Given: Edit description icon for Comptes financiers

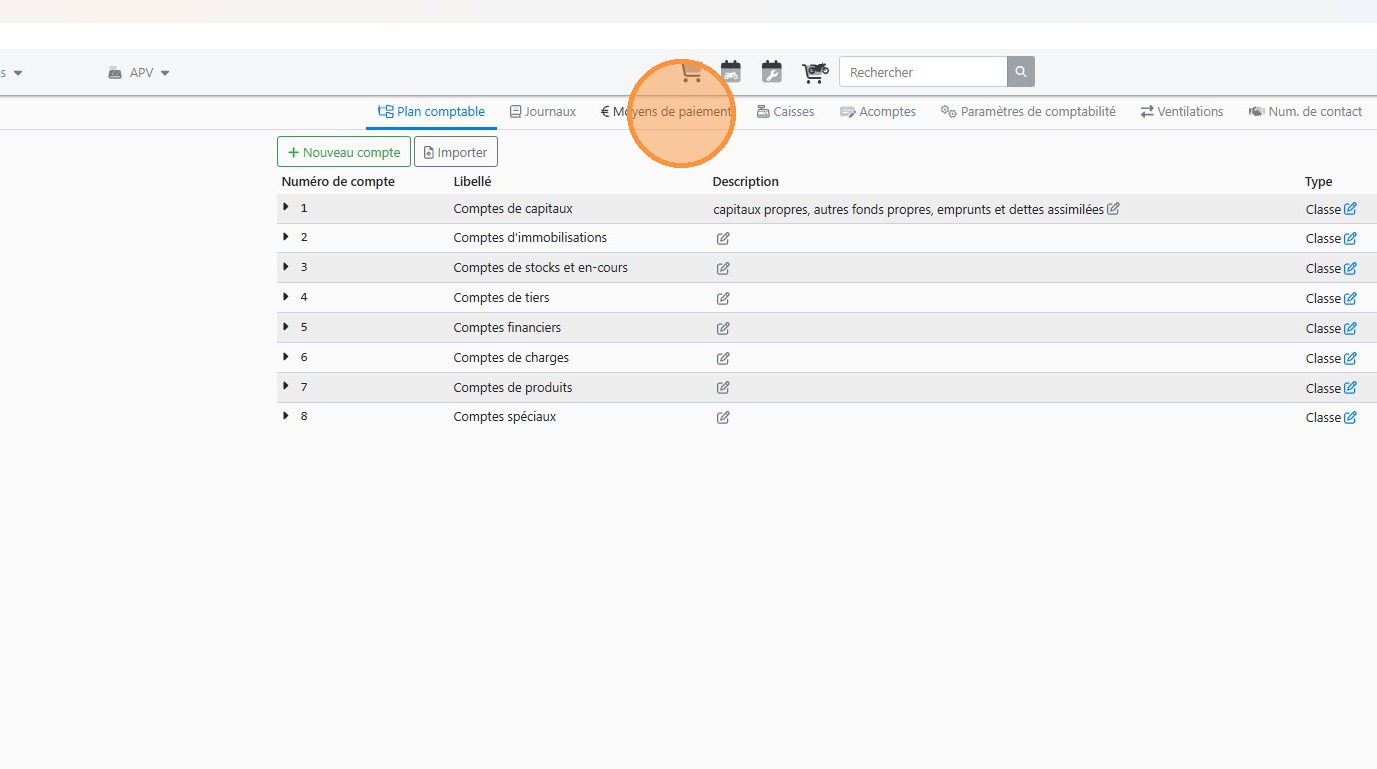Looking at the screenshot, I should pos(723,328).
